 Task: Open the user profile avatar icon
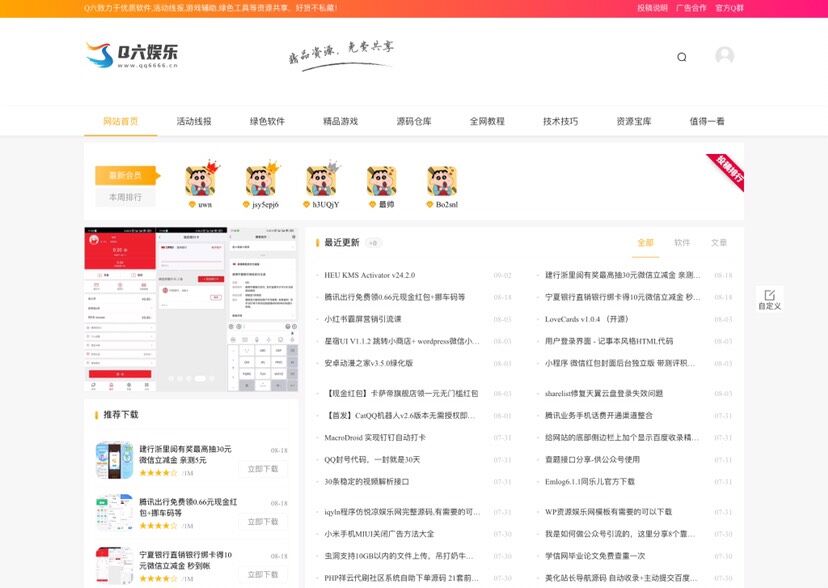pos(724,55)
